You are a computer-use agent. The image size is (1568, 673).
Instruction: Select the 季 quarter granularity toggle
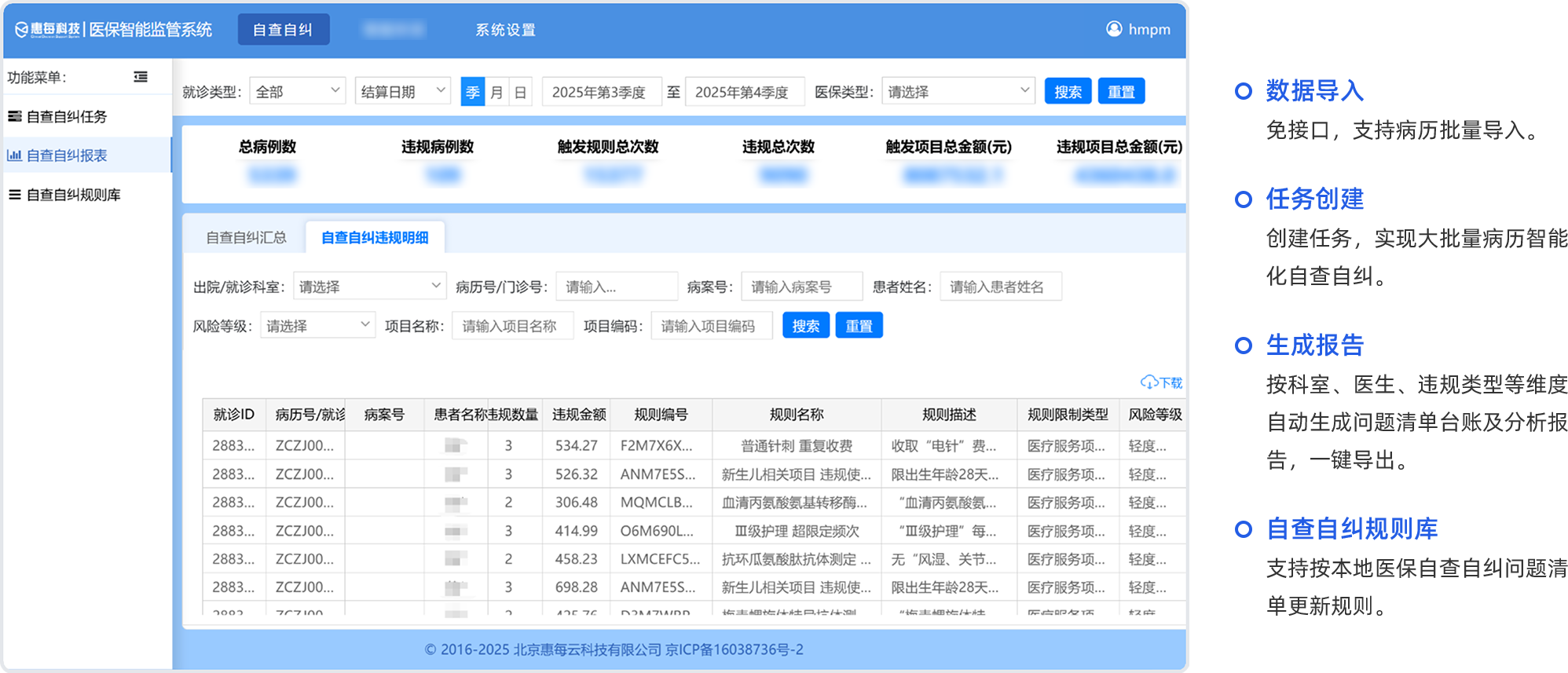pyautogui.click(x=473, y=92)
